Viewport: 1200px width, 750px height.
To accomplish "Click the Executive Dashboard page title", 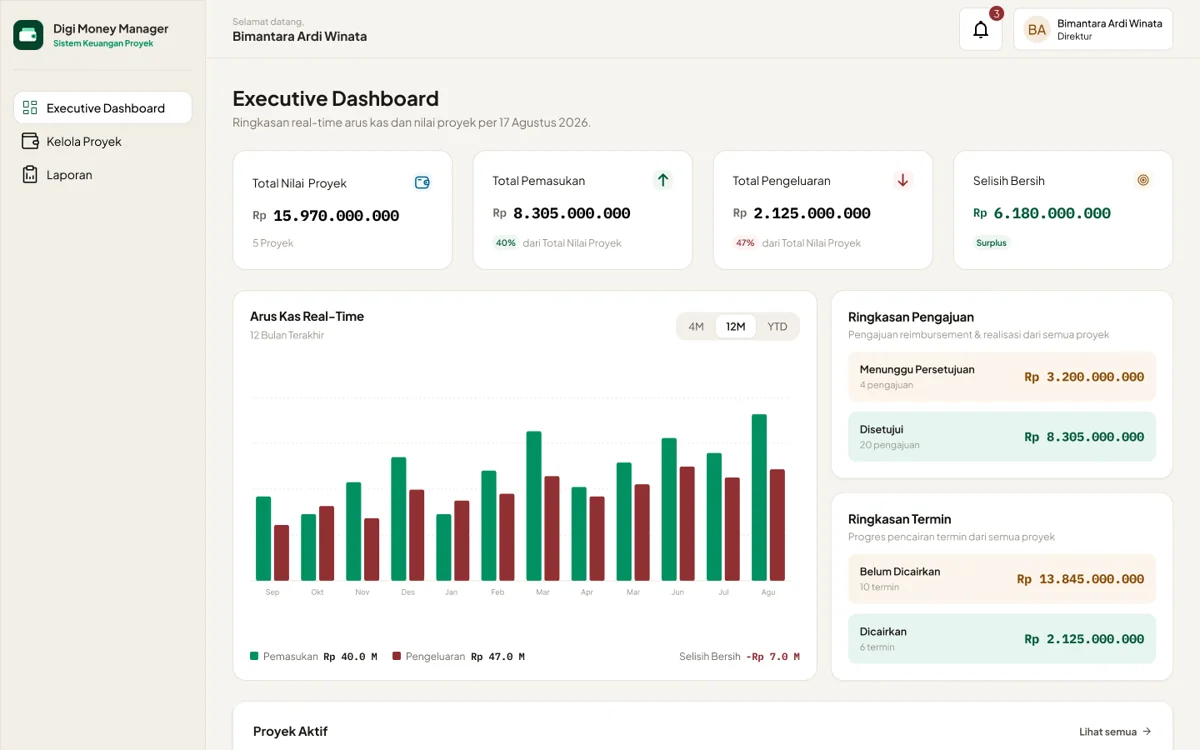I will point(336,98).
